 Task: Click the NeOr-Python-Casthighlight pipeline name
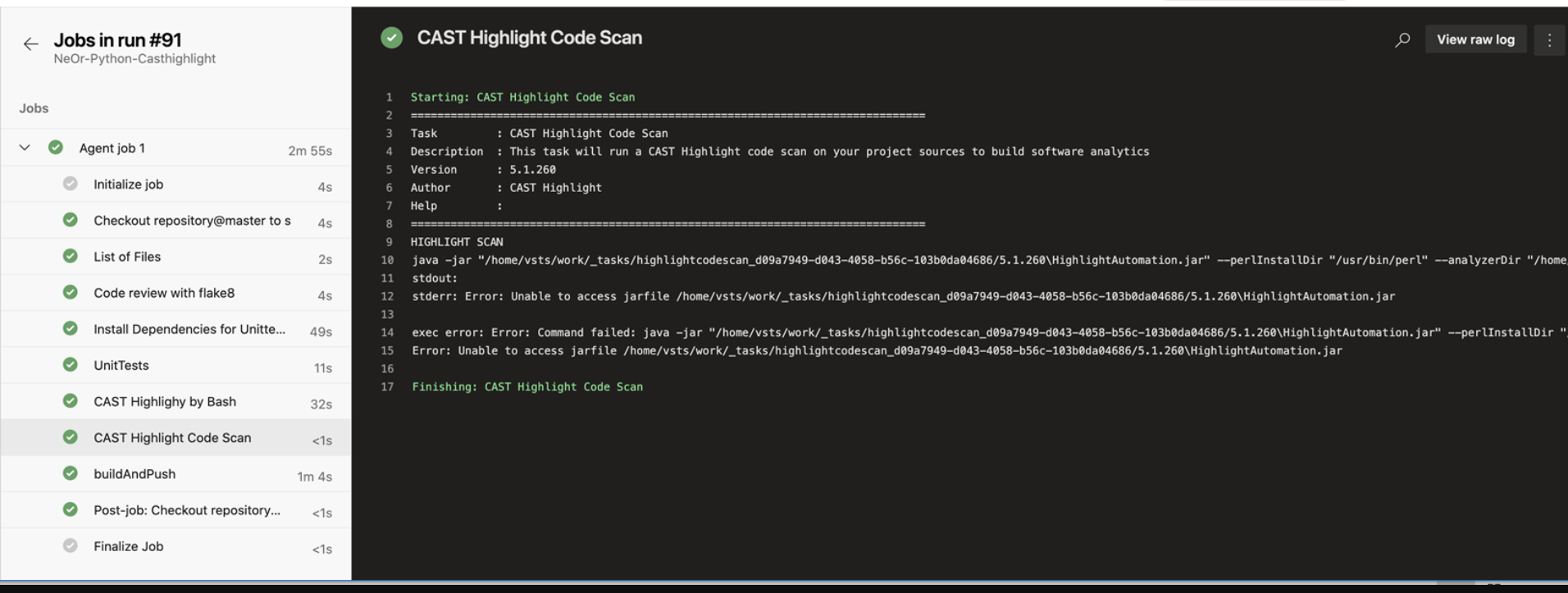coord(134,59)
